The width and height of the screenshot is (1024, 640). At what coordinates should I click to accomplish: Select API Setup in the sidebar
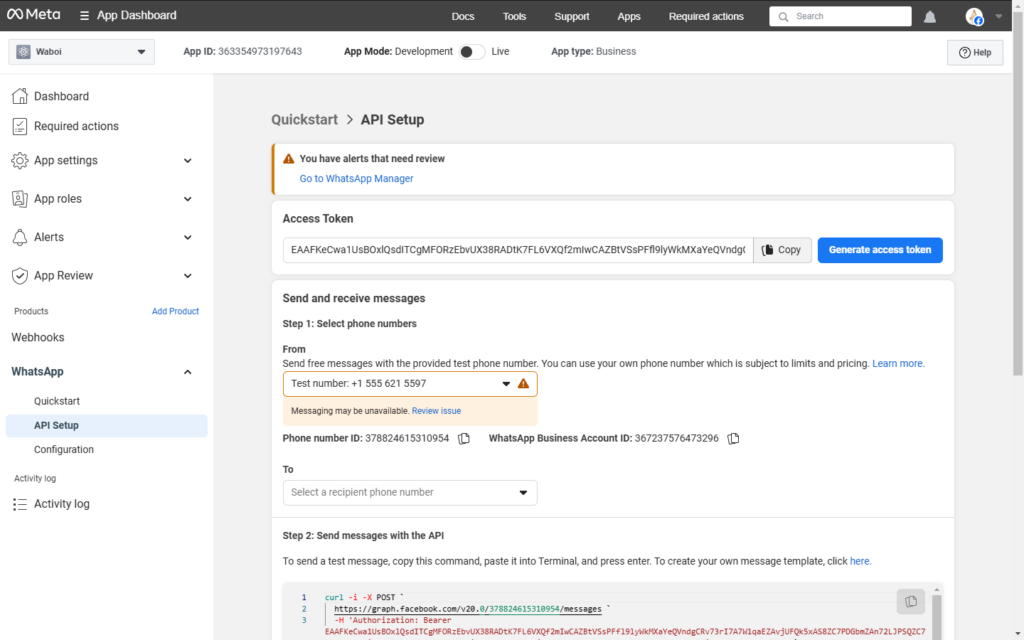[106, 426]
